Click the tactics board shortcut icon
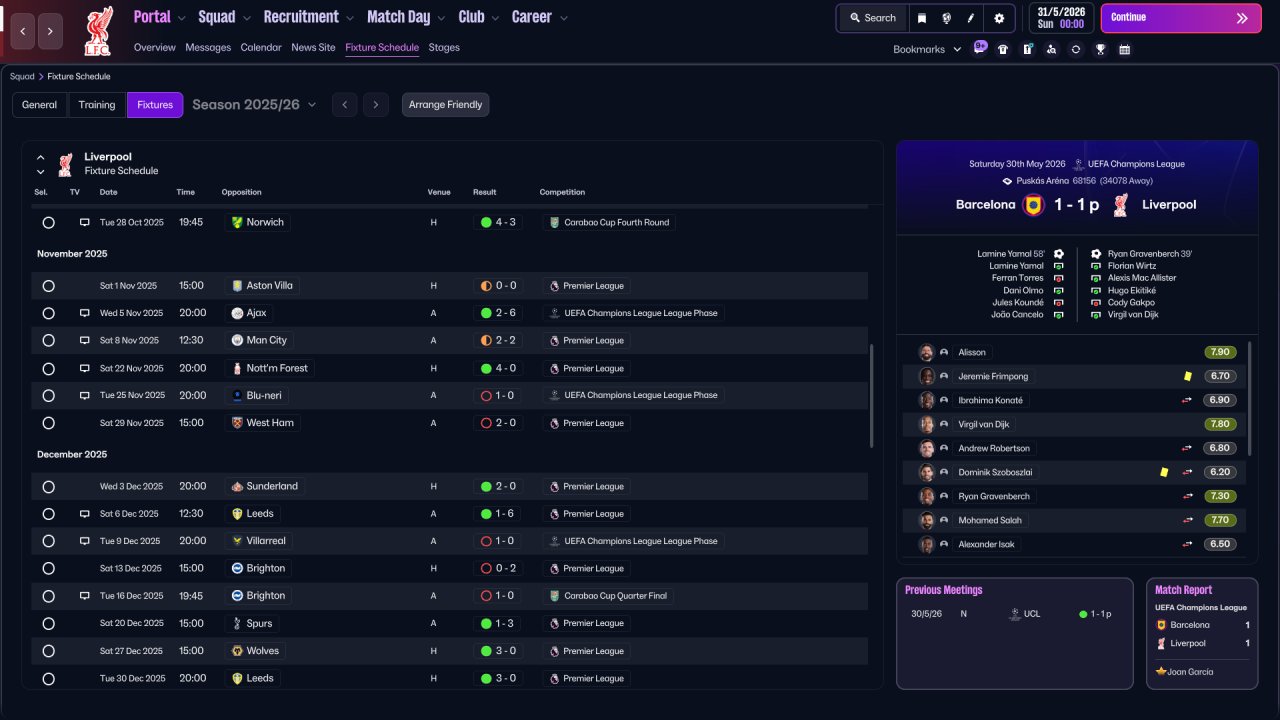The width and height of the screenshot is (1280, 720). click(1027, 49)
